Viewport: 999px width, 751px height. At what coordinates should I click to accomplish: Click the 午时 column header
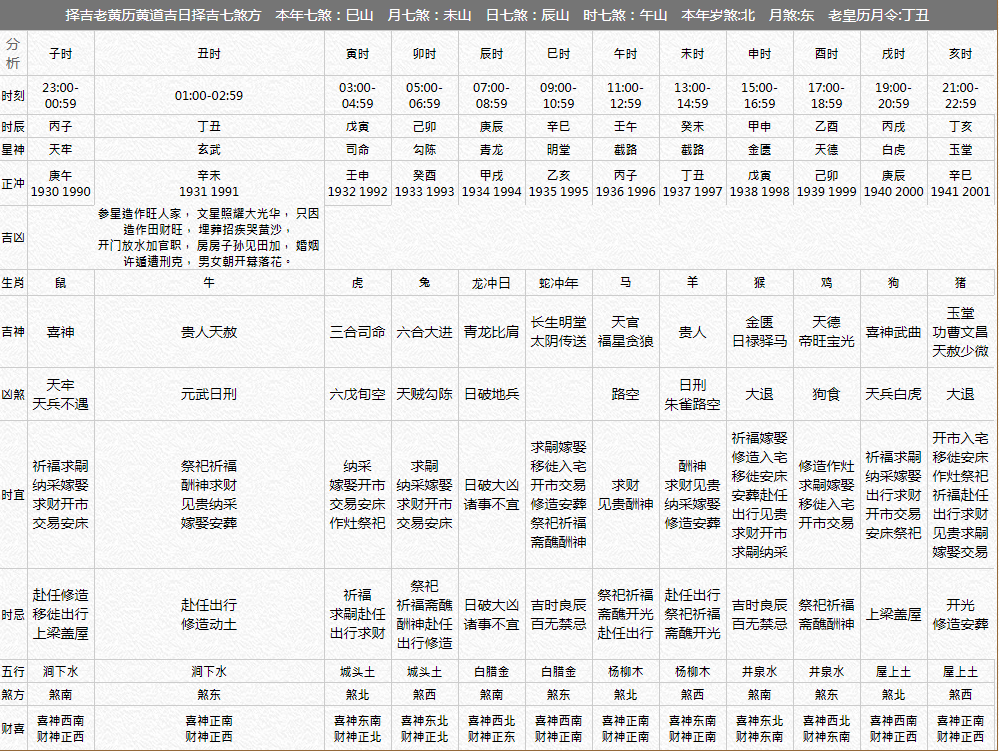click(x=626, y=54)
